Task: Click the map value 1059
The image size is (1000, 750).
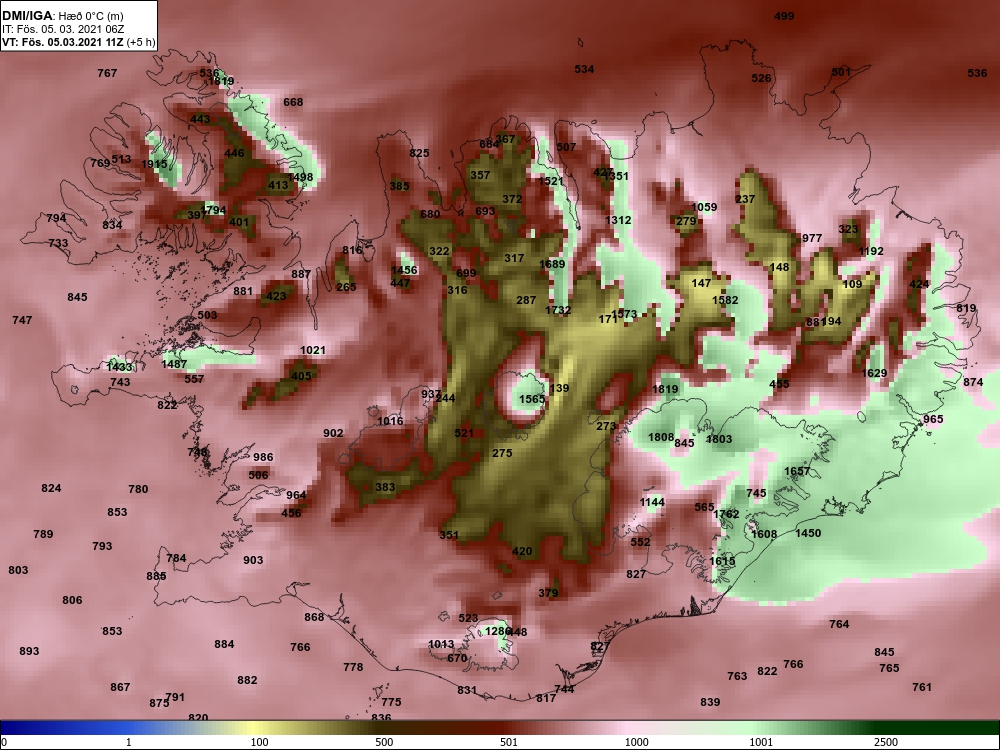Action: pyautogui.click(x=704, y=207)
